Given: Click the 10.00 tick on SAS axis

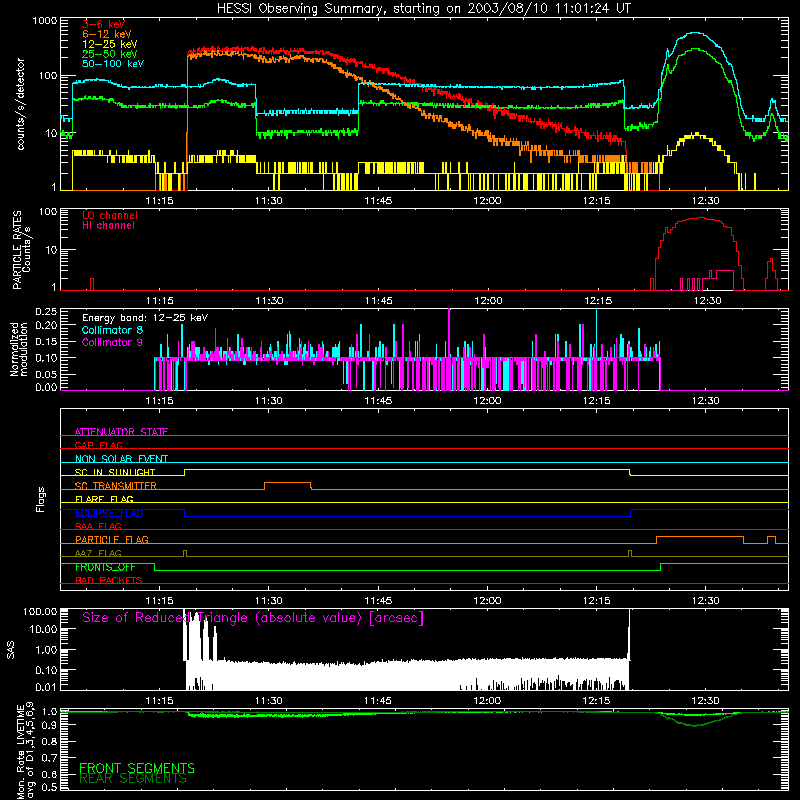Looking at the screenshot, I should (43, 629).
